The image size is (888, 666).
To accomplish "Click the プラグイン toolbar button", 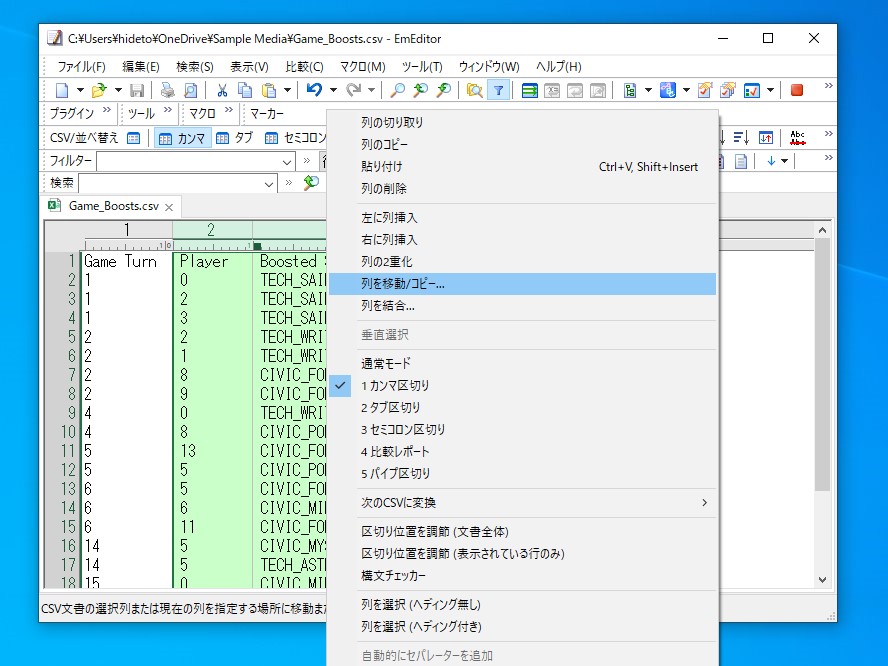I will coord(70,113).
